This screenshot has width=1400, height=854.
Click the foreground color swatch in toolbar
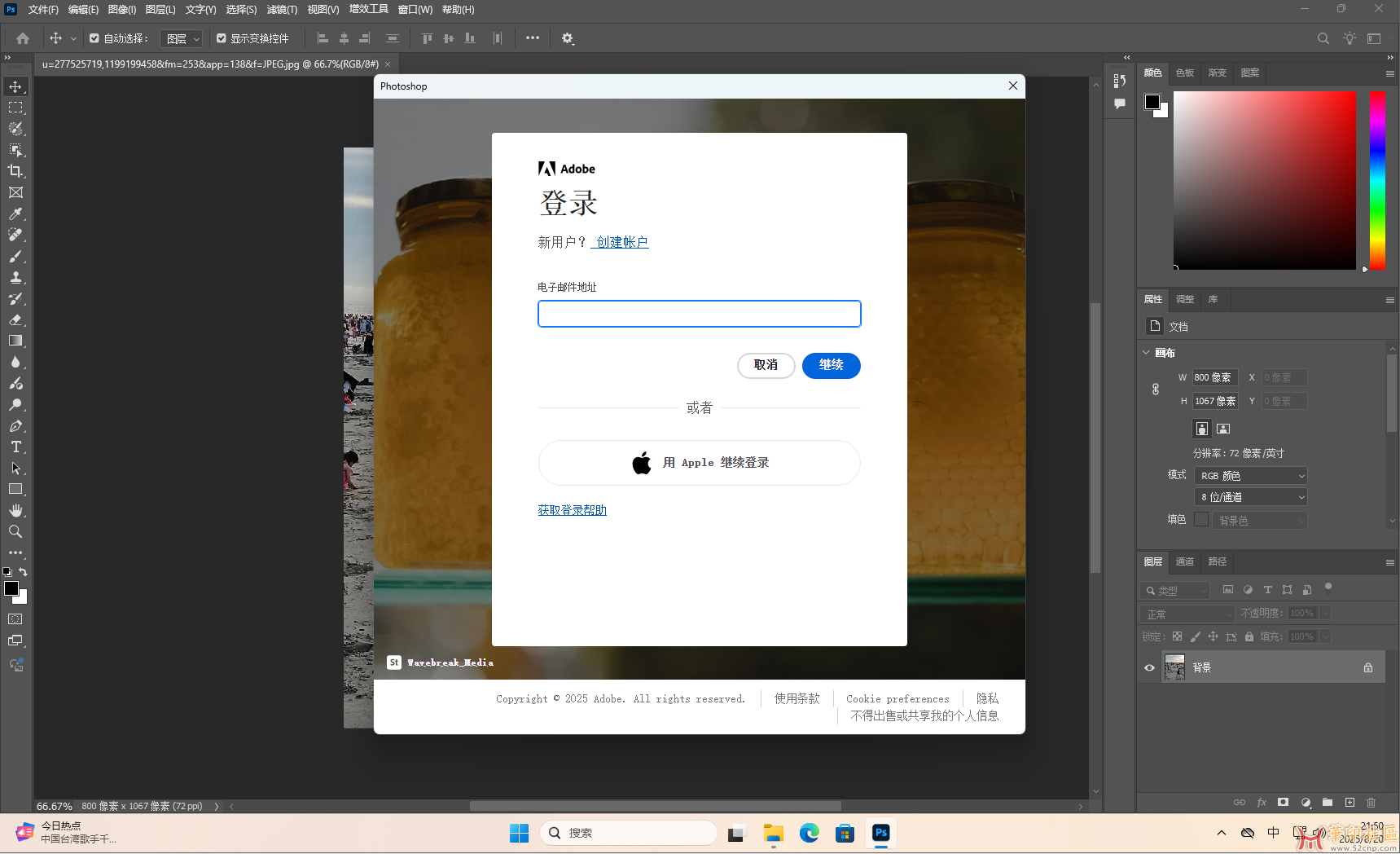coord(11,588)
